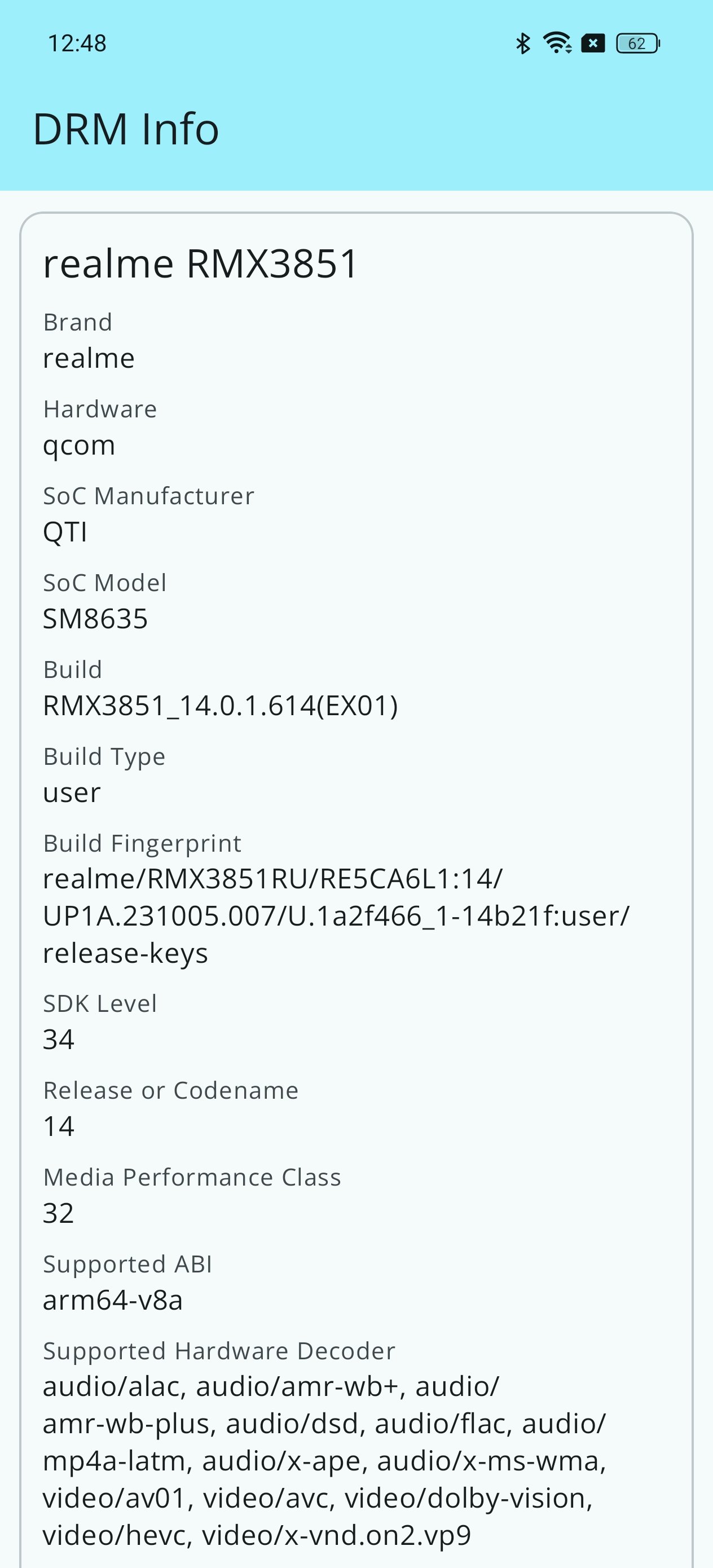Image resolution: width=713 pixels, height=1568 pixels.
Task: Click the DRM Info app title
Action: 126,129
